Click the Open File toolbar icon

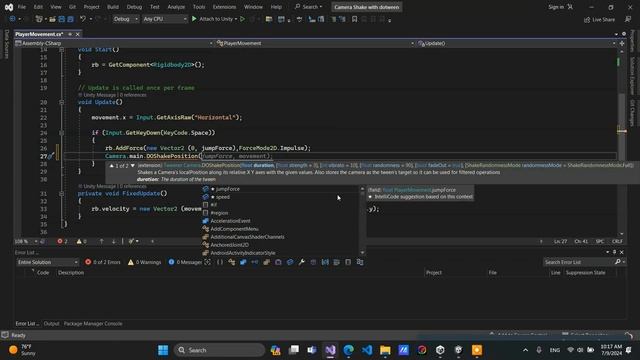click(52, 19)
